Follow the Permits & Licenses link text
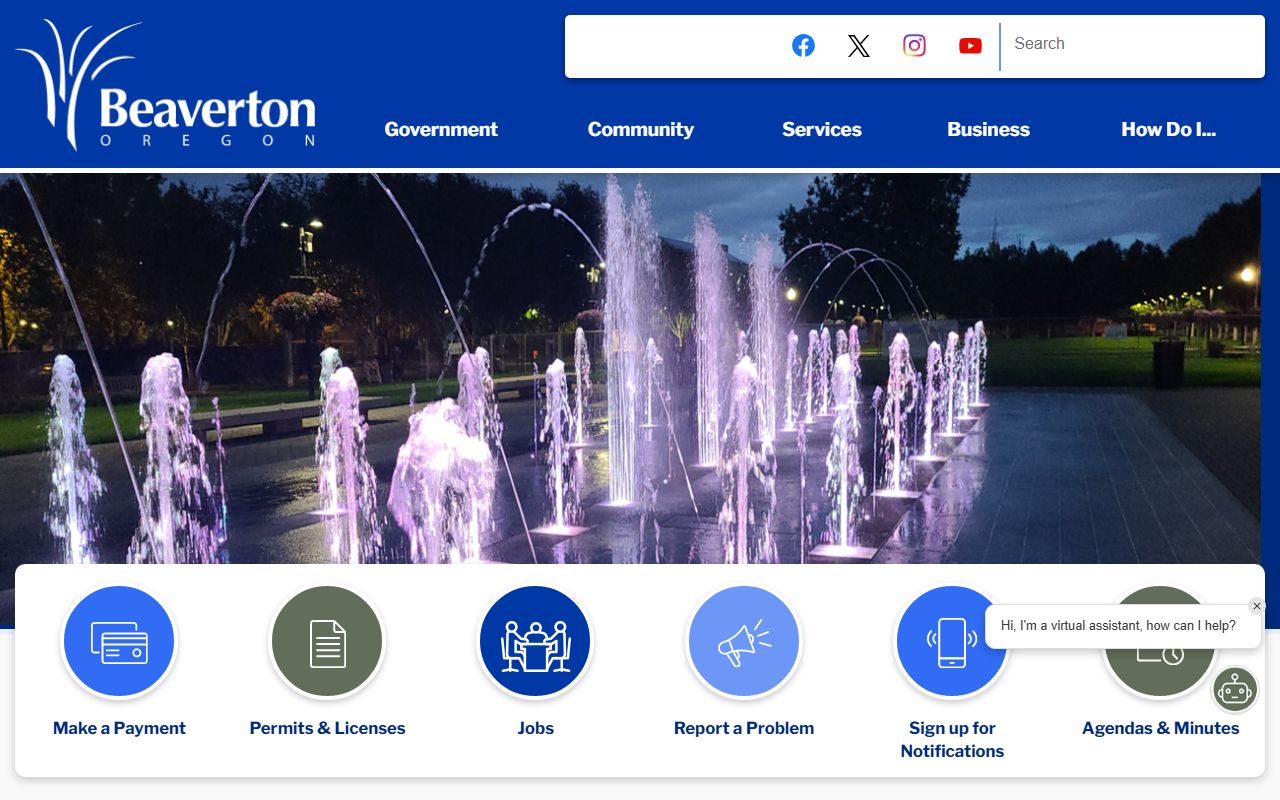This screenshot has width=1280, height=800. tap(327, 728)
